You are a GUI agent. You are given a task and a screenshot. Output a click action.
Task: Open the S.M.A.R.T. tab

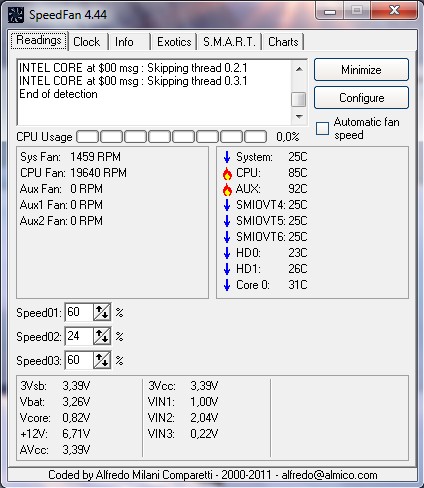tap(229, 42)
